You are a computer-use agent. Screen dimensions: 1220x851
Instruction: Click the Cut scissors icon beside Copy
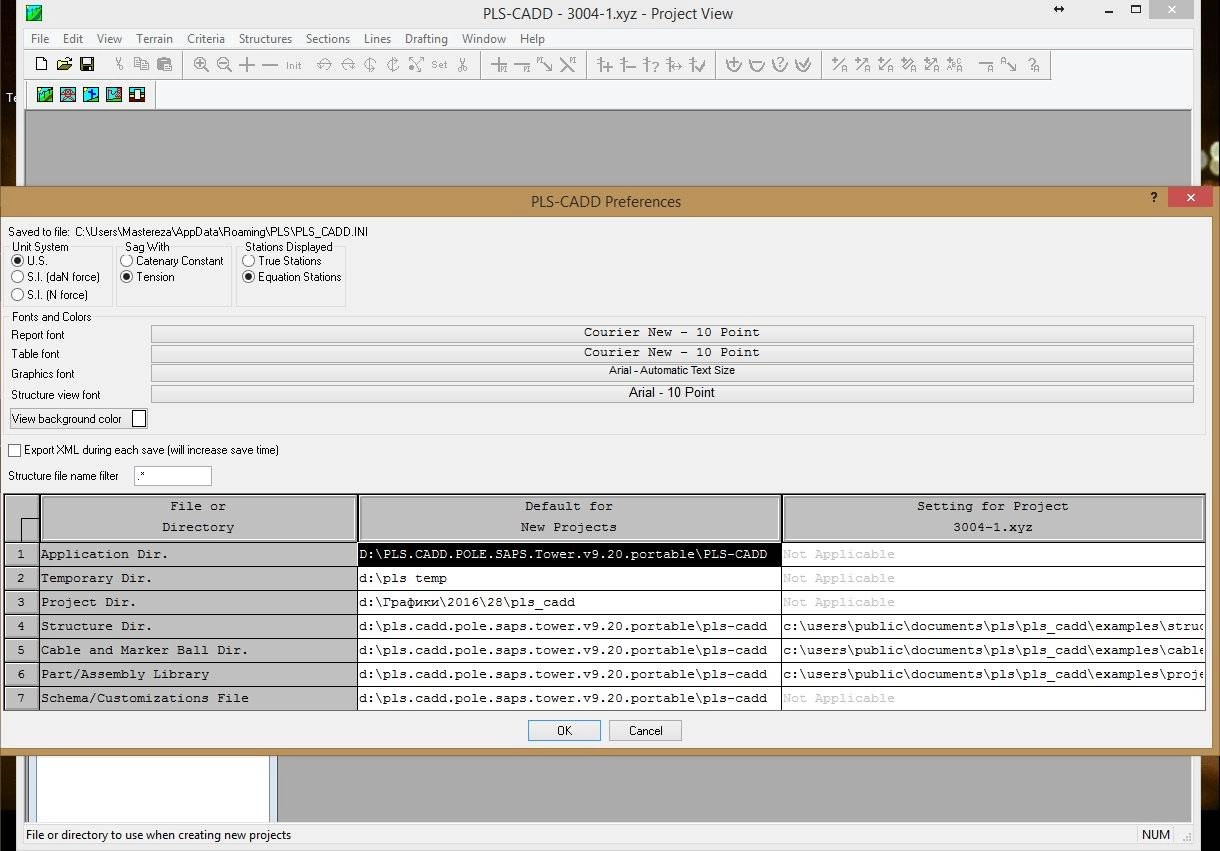point(119,65)
